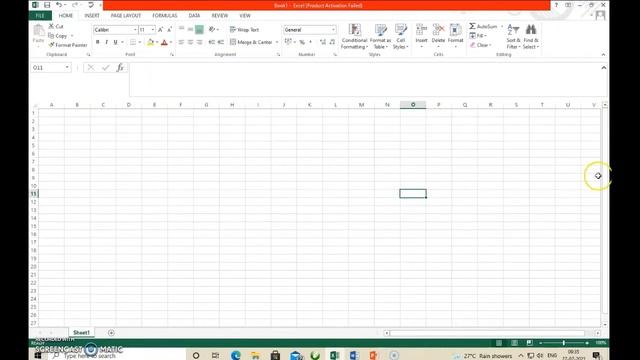Click Merge & Center button
The image size is (640, 360).
251,42
